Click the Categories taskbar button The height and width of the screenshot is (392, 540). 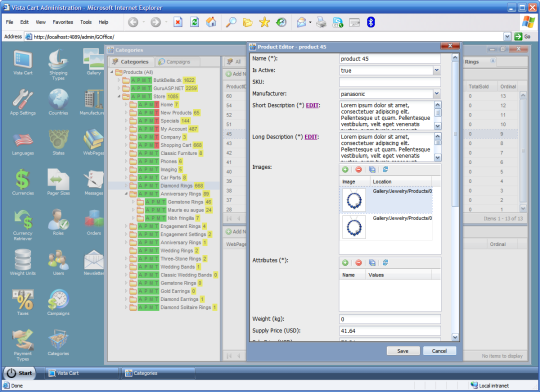pyautogui.click(x=159, y=373)
